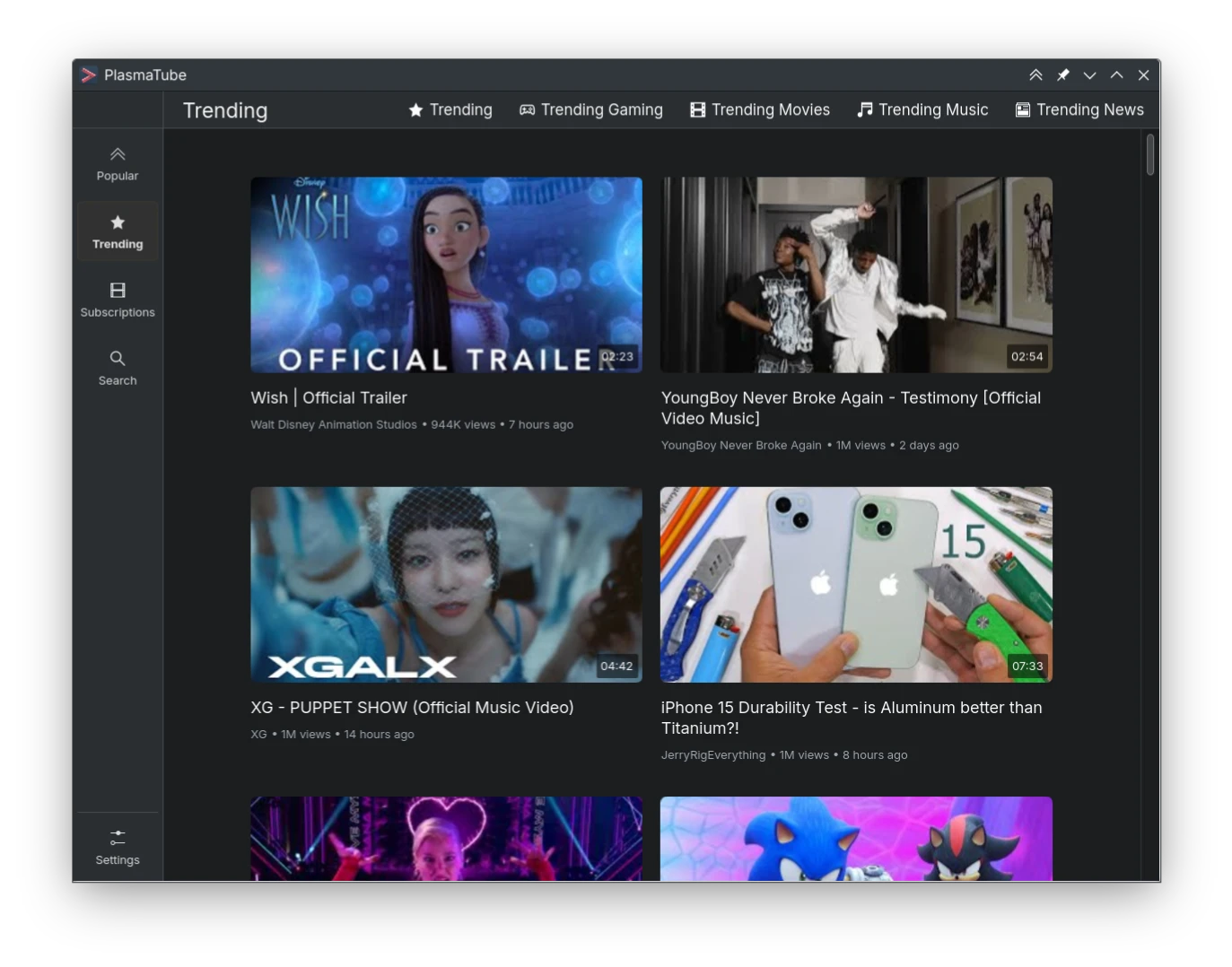
Task: Open the iPhone 15 Durability Test thumbnail
Action: click(x=856, y=585)
